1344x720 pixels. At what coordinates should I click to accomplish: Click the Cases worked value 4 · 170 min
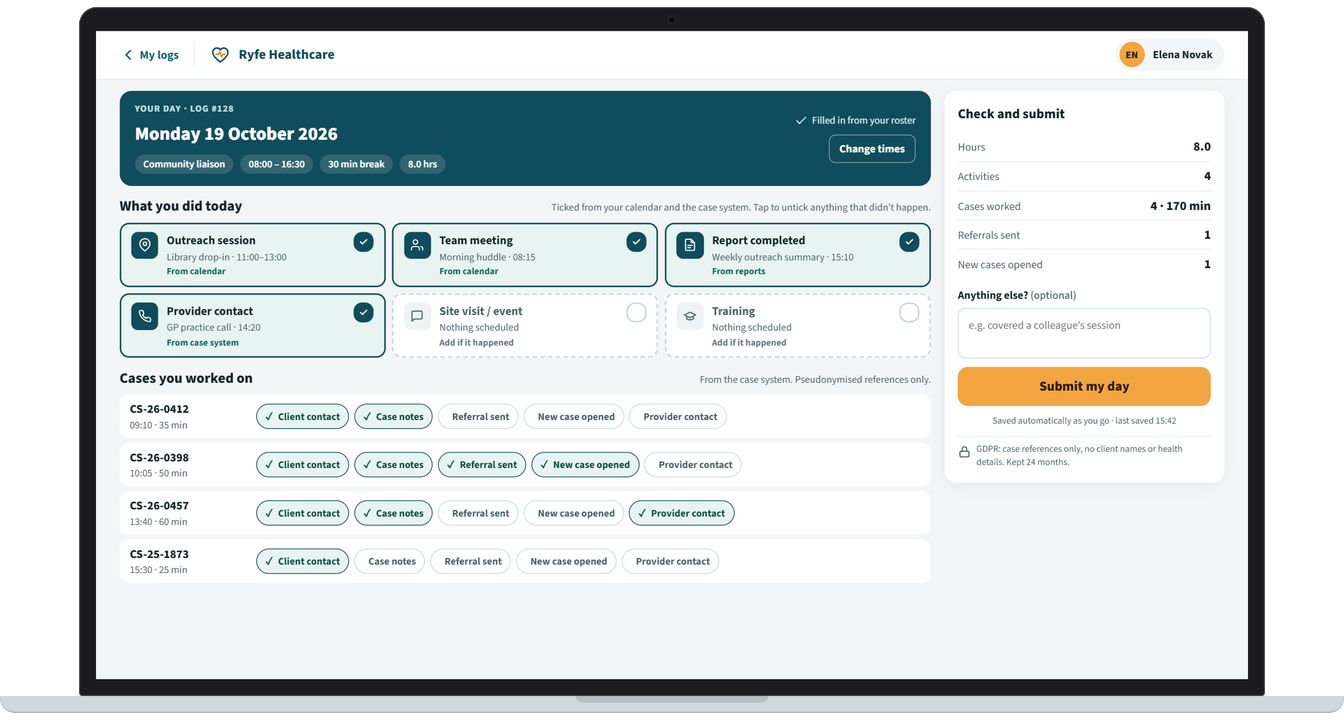[x=1180, y=206]
